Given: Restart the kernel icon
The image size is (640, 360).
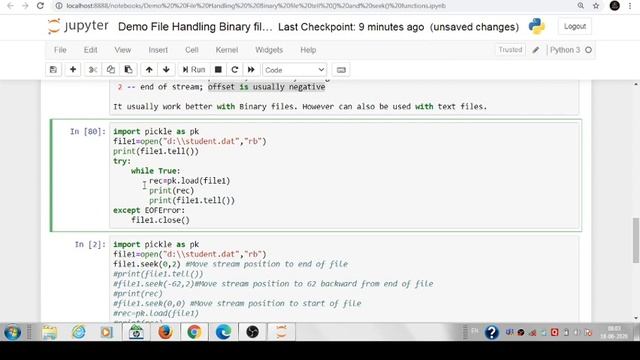Looking at the screenshot, I should pos(235,70).
